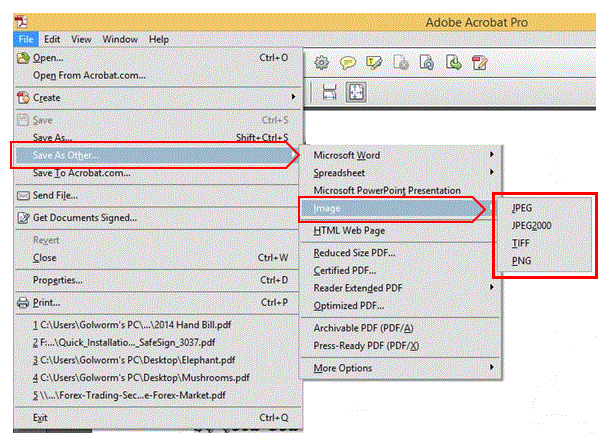Expand the Microsoft Word submenu arrow
Viewport: 613px width, 446px height.
492,154
